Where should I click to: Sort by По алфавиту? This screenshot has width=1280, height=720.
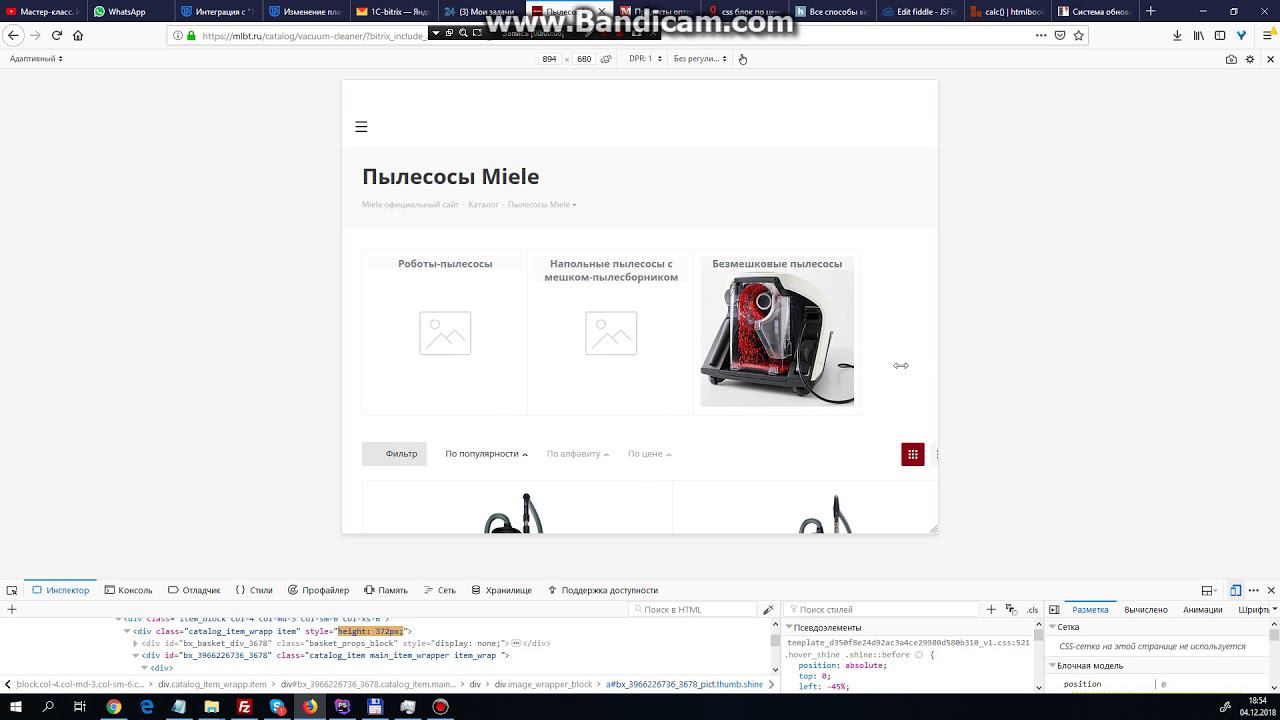(577, 454)
